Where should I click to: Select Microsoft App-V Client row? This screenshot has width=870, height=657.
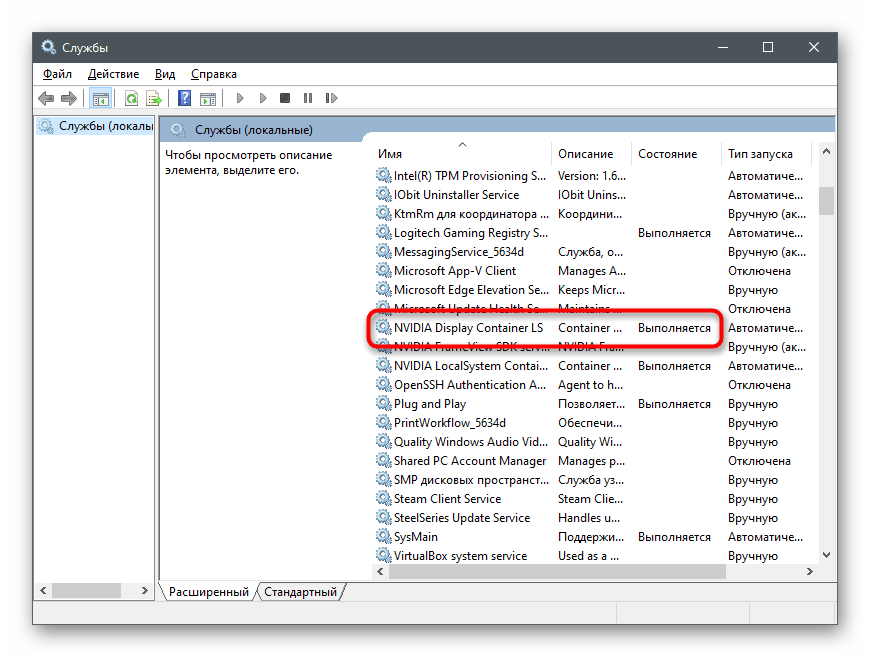click(x=594, y=271)
